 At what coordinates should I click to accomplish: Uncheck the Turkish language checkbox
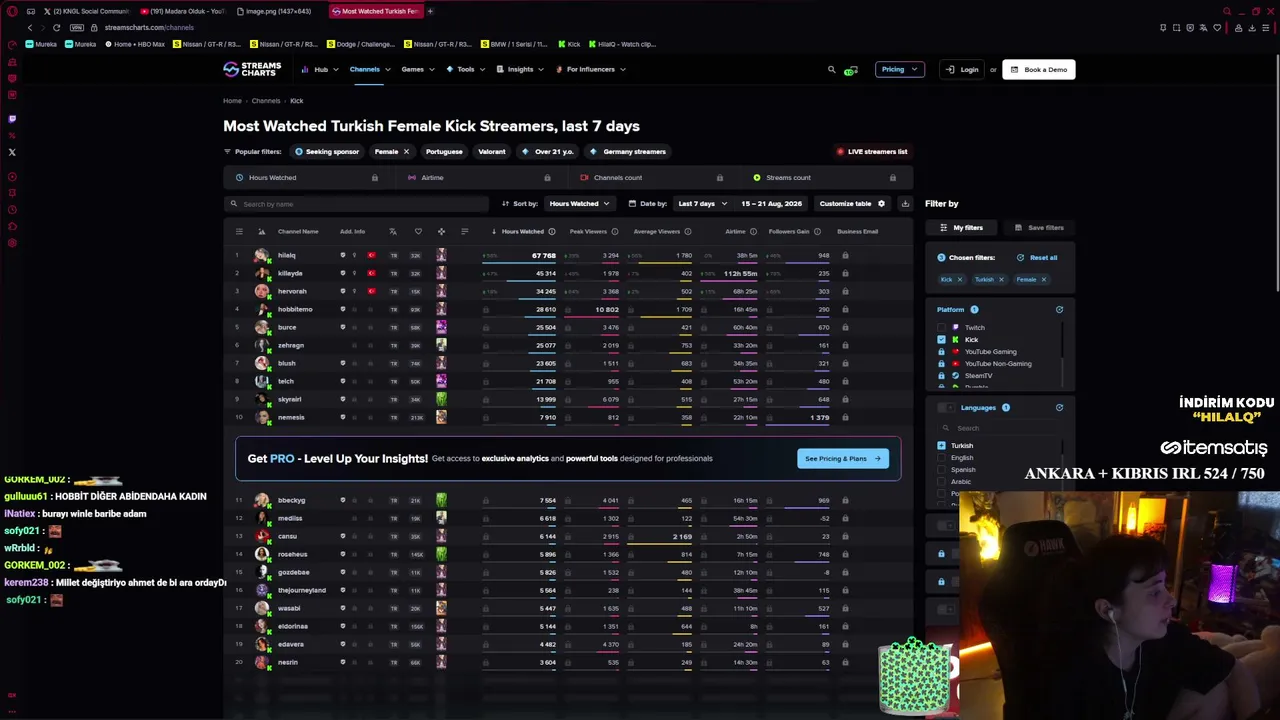point(941,446)
